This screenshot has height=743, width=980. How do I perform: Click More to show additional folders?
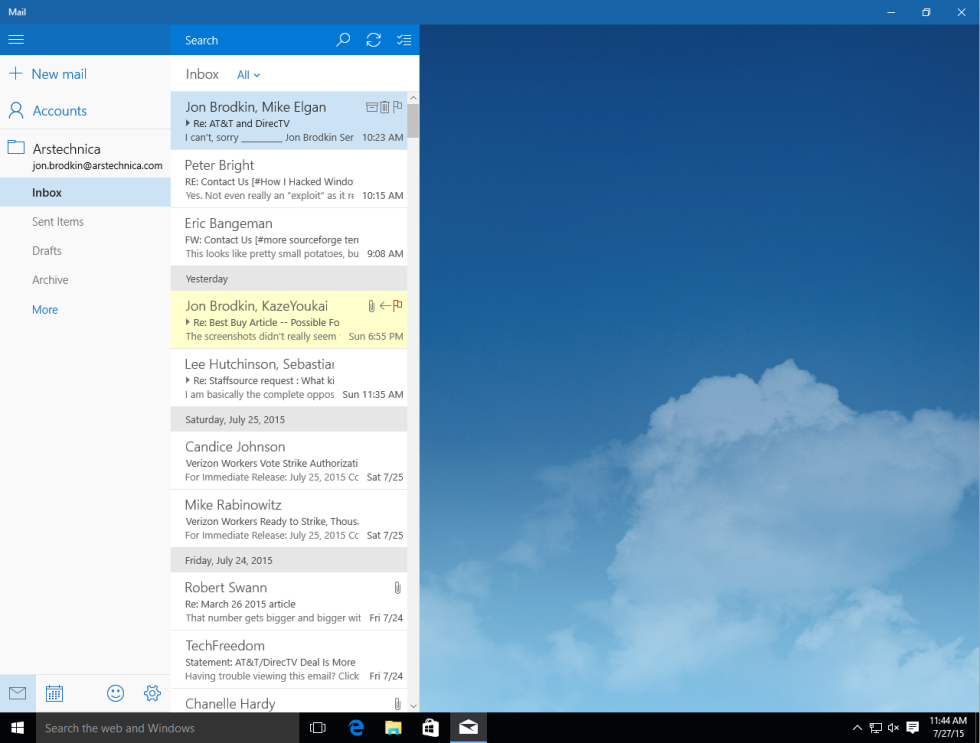[x=44, y=309]
